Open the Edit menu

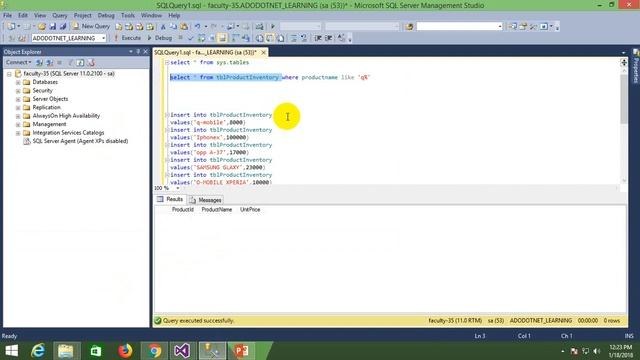click(x=23, y=15)
